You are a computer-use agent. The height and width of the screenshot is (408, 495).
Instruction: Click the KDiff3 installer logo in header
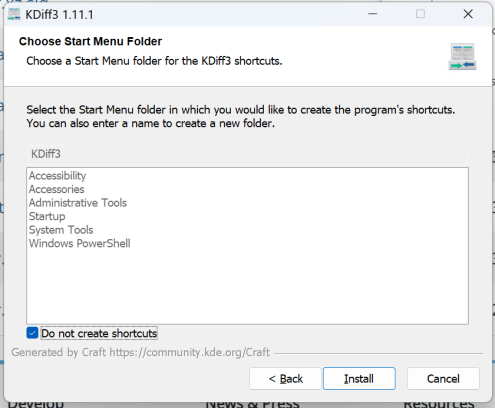[462, 56]
